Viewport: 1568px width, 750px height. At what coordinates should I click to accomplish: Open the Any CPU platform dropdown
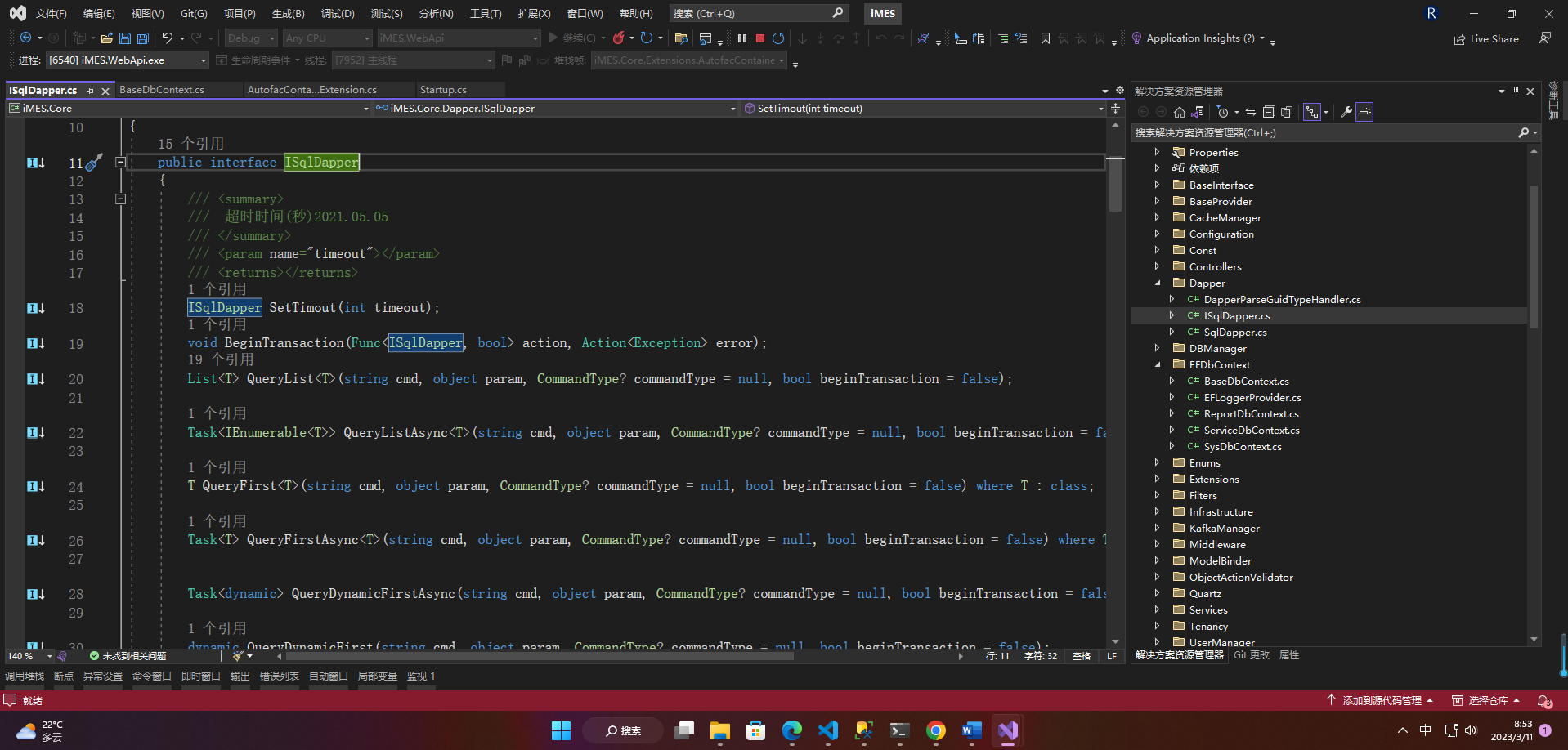(x=328, y=38)
